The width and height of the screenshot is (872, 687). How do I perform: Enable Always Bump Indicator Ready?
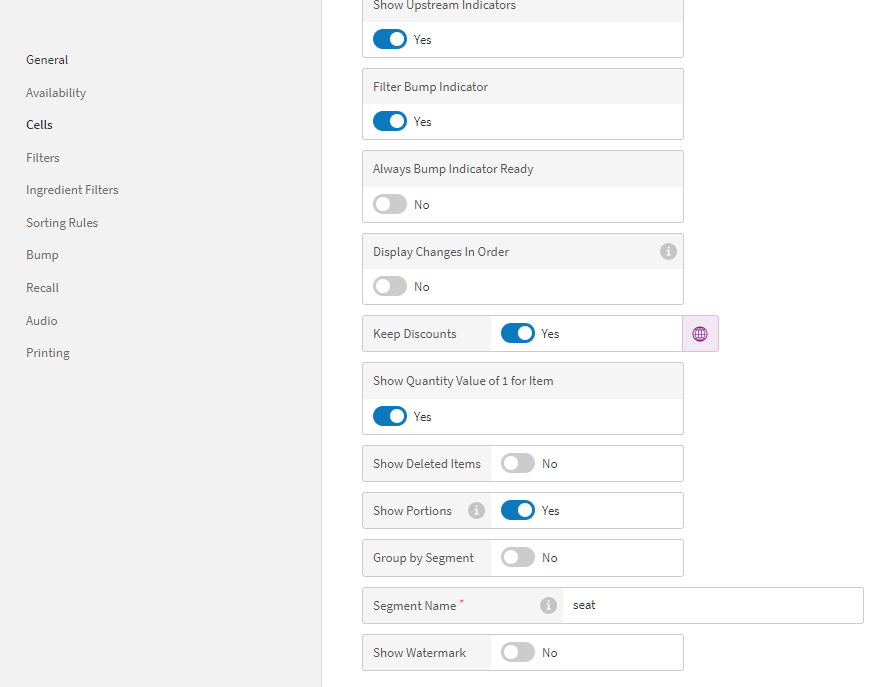coord(390,204)
